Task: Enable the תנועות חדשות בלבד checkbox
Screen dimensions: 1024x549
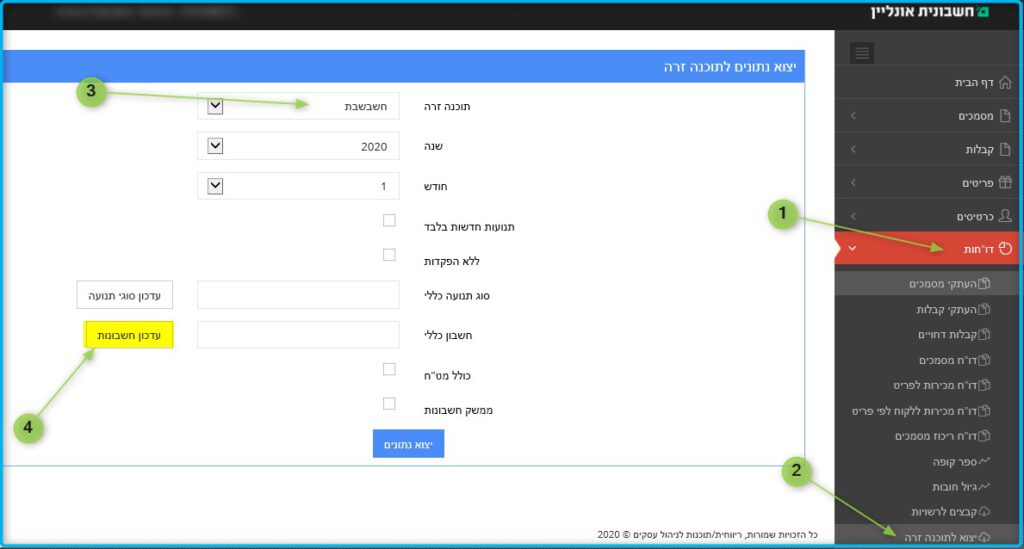Action: tap(389, 220)
